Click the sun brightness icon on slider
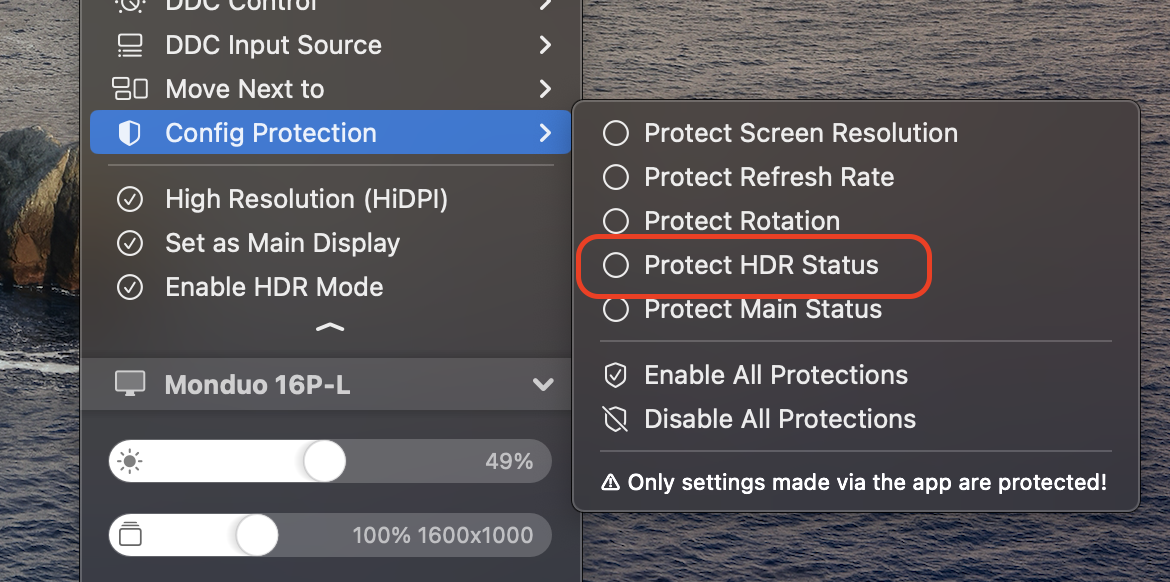 point(130,462)
